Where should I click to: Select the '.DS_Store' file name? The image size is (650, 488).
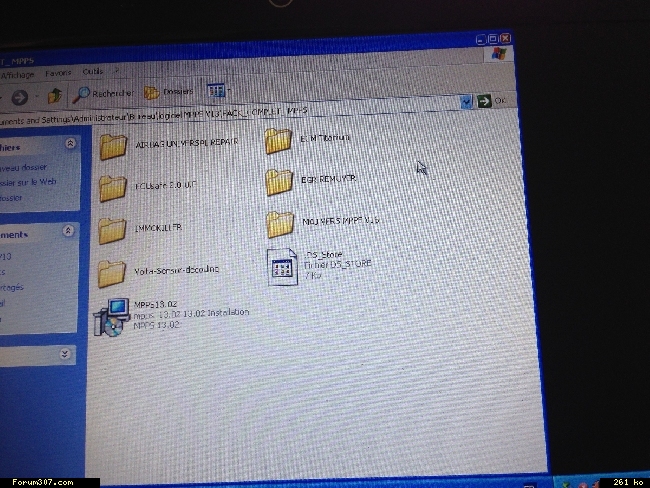323,254
